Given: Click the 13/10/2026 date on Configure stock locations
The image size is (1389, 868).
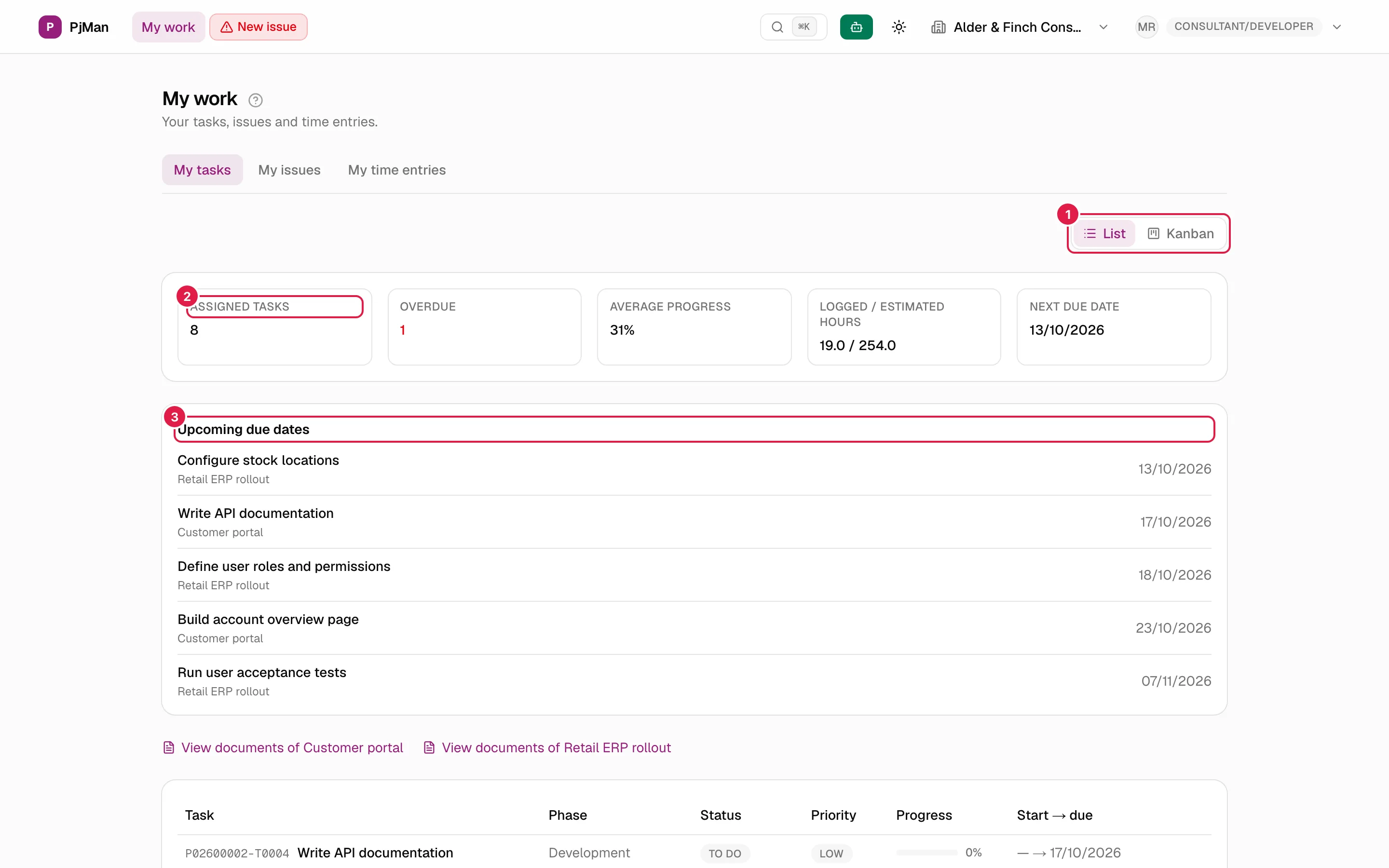Looking at the screenshot, I should coord(1174,469).
